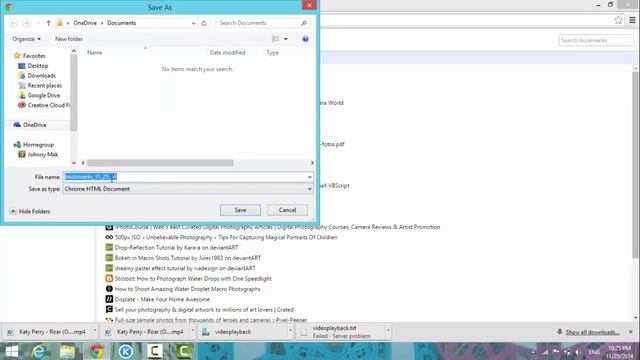This screenshot has width=640, height=360.
Task: Click the search magnifier in Search Documents box
Action: [304, 23]
